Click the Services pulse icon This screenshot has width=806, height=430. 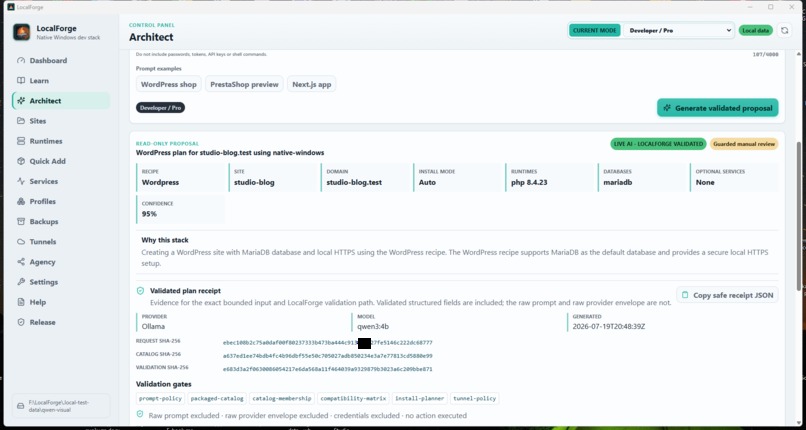(x=21, y=181)
